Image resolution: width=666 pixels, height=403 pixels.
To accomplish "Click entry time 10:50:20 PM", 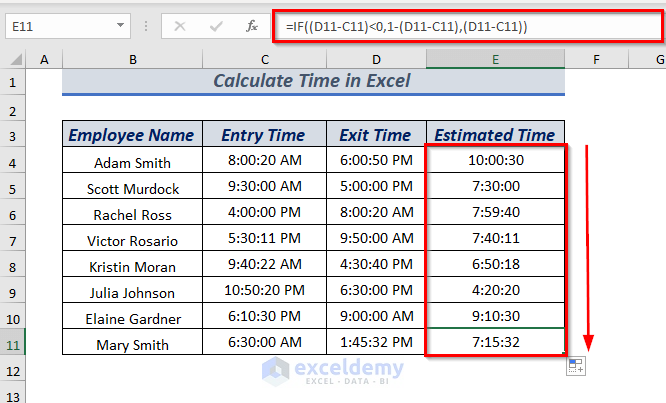I will [265, 290].
